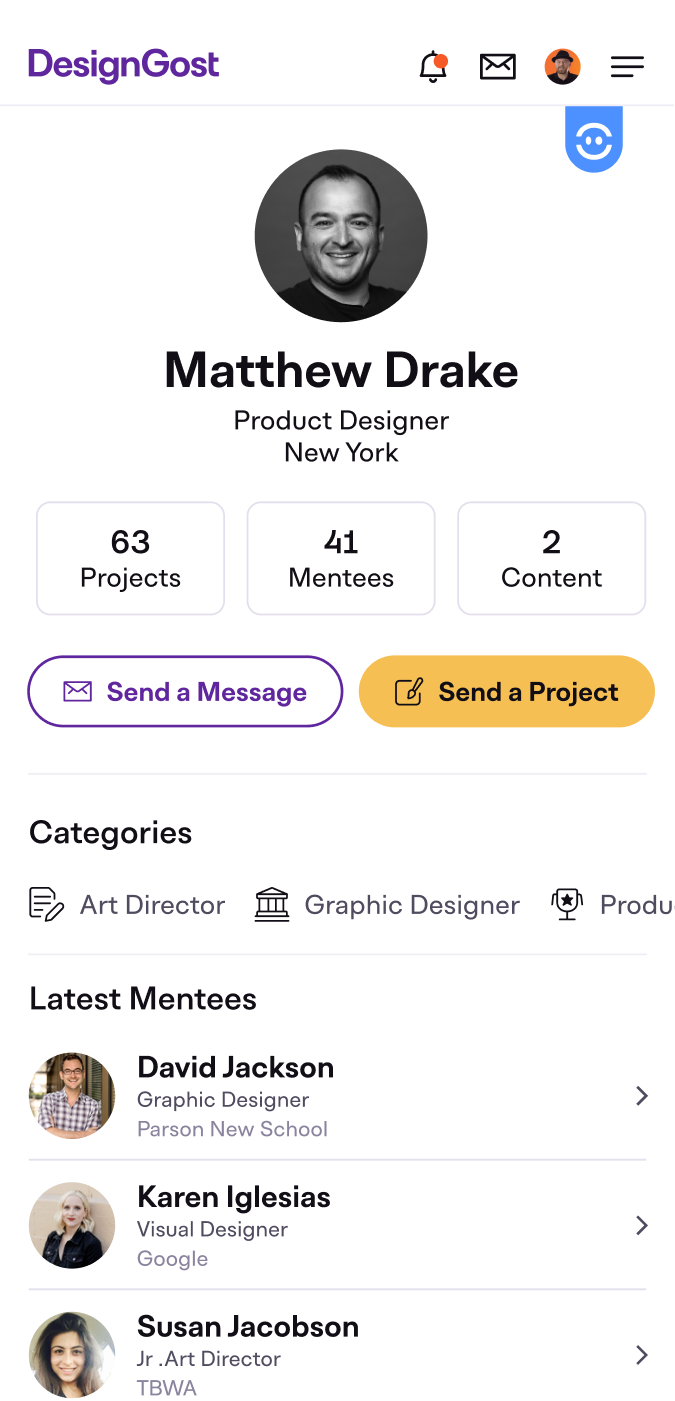Click the user avatar in header
675x1401 pixels.
[563, 67]
